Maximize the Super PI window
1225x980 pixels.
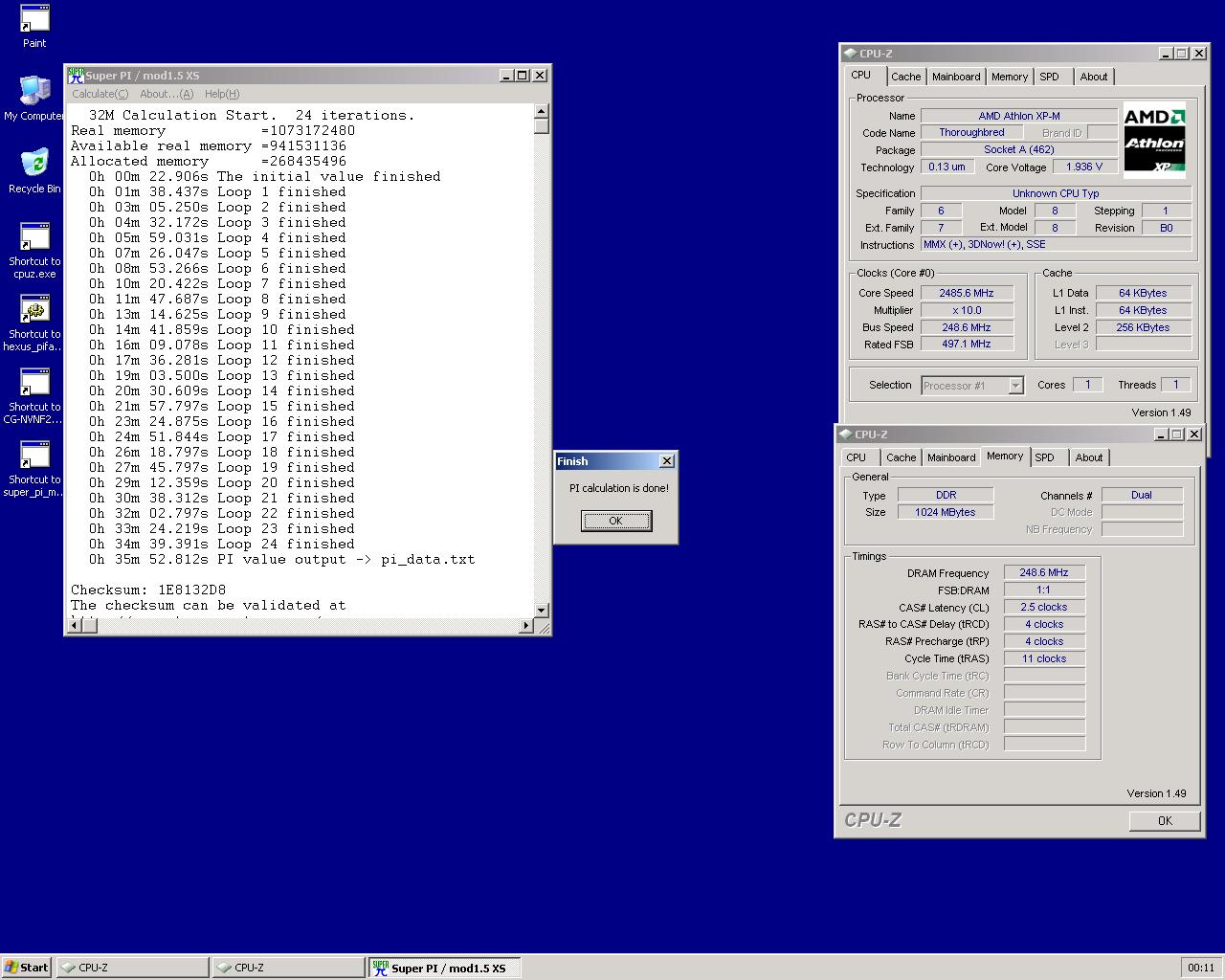(x=522, y=75)
